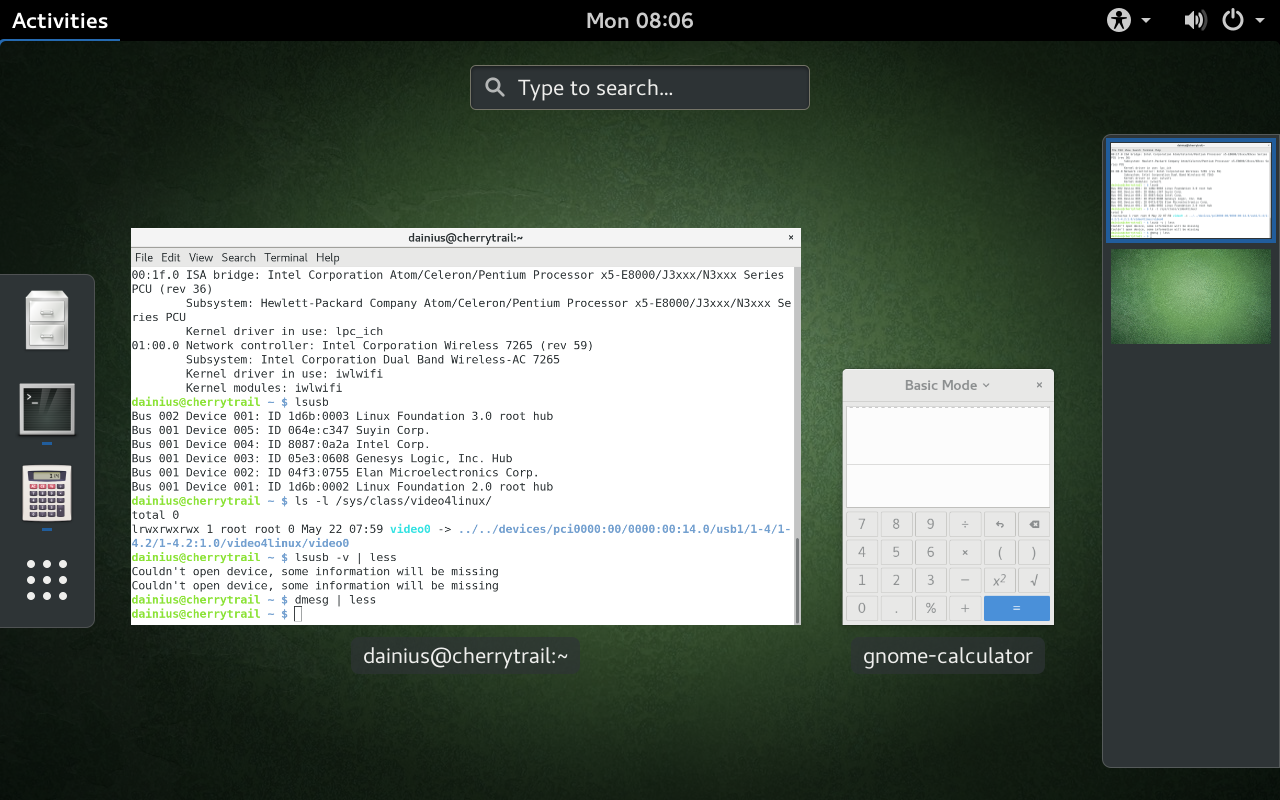Open the terminal's Search menu

[x=238, y=257]
